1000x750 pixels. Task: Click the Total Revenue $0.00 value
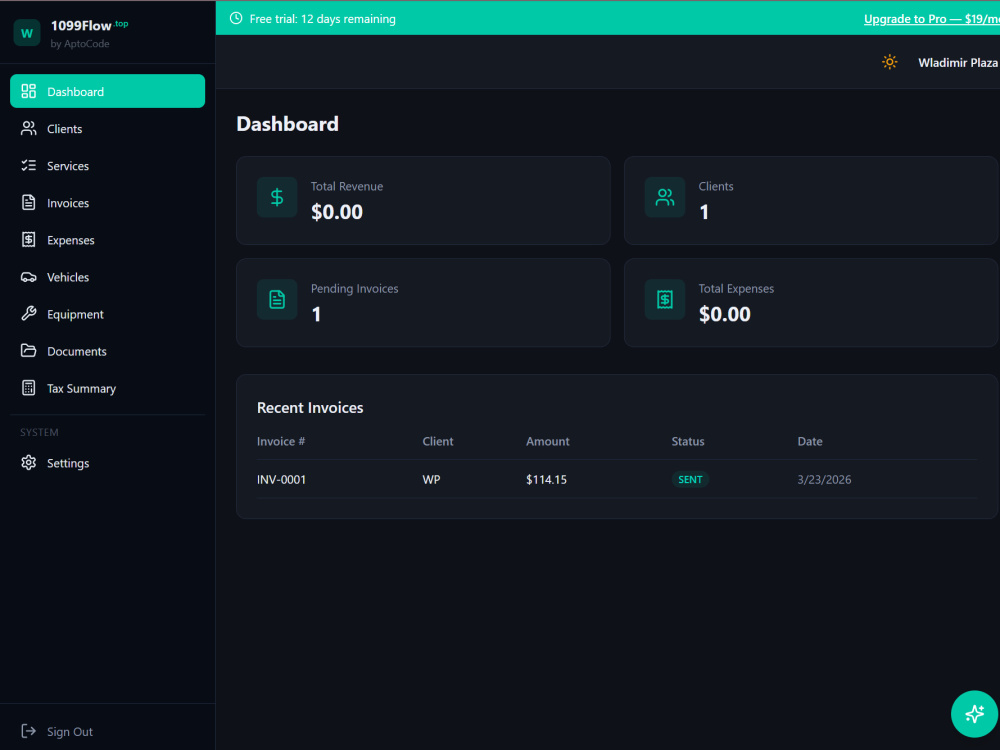click(x=337, y=212)
